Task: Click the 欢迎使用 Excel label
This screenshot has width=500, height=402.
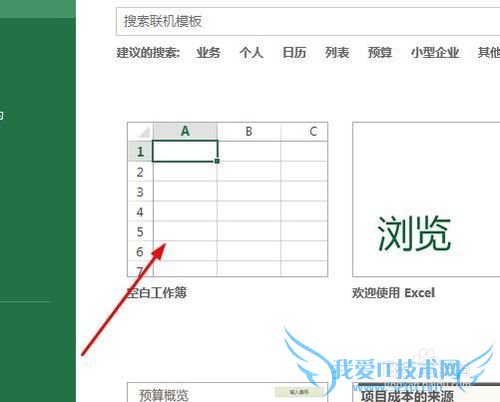Action: tap(393, 293)
